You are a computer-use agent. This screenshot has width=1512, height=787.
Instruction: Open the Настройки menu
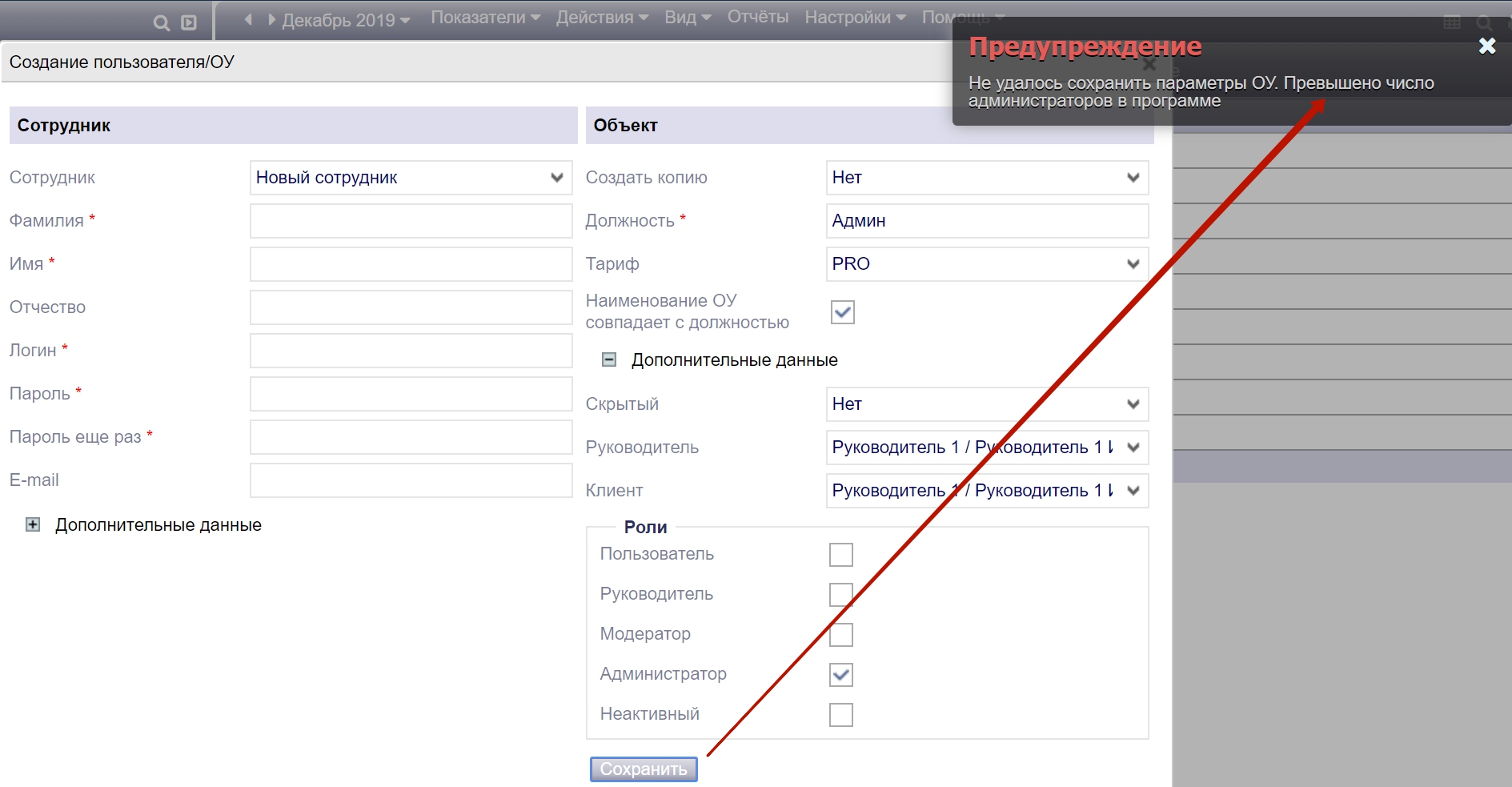pos(854,18)
